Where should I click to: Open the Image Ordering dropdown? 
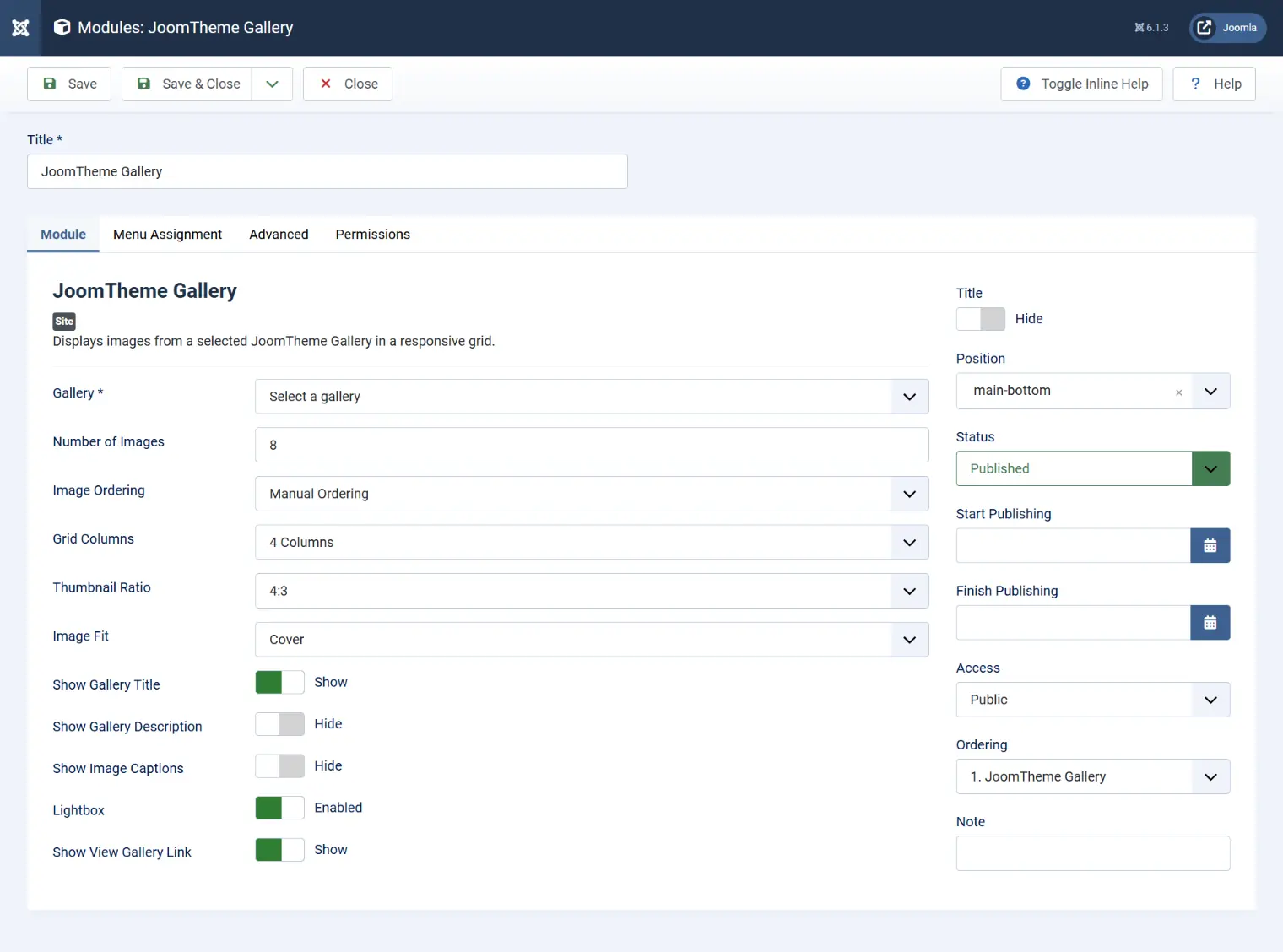point(592,494)
